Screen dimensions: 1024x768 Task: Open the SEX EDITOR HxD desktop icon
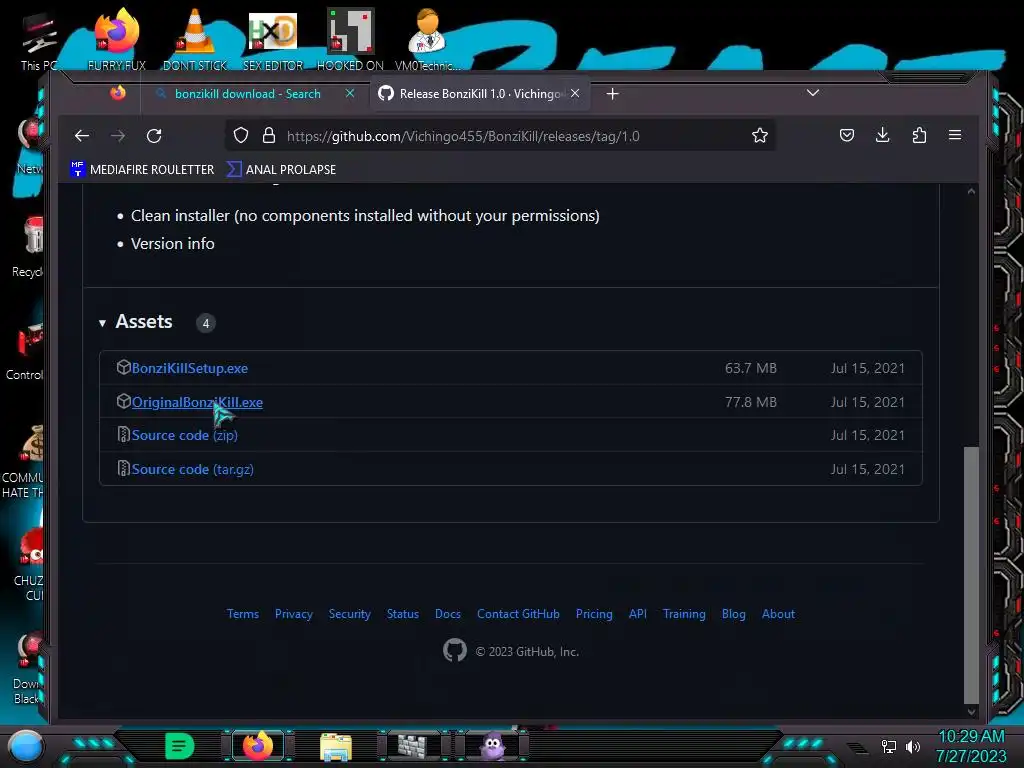tap(273, 39)
